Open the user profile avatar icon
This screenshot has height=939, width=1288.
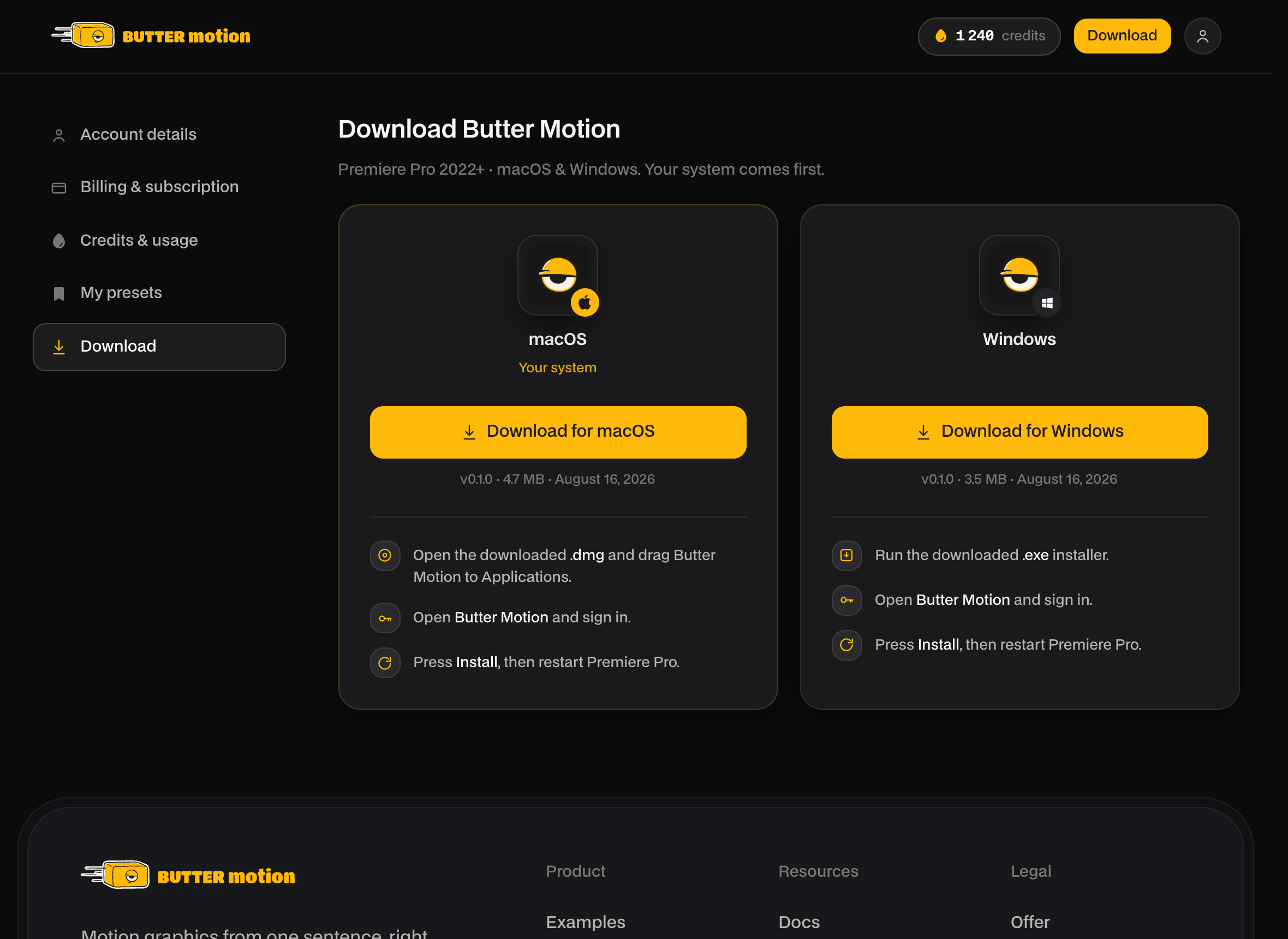point(1202,37)
